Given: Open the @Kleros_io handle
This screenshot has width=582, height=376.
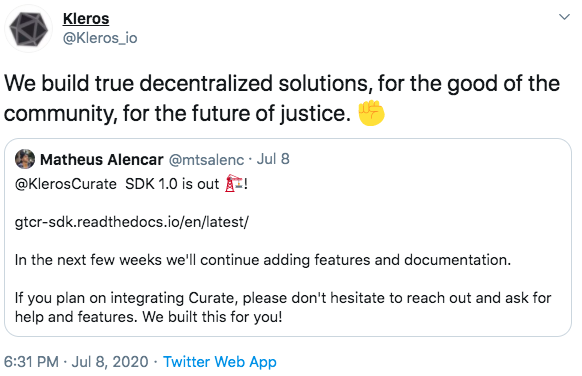Looking at the screenshot, I should [x=100, y=38].
